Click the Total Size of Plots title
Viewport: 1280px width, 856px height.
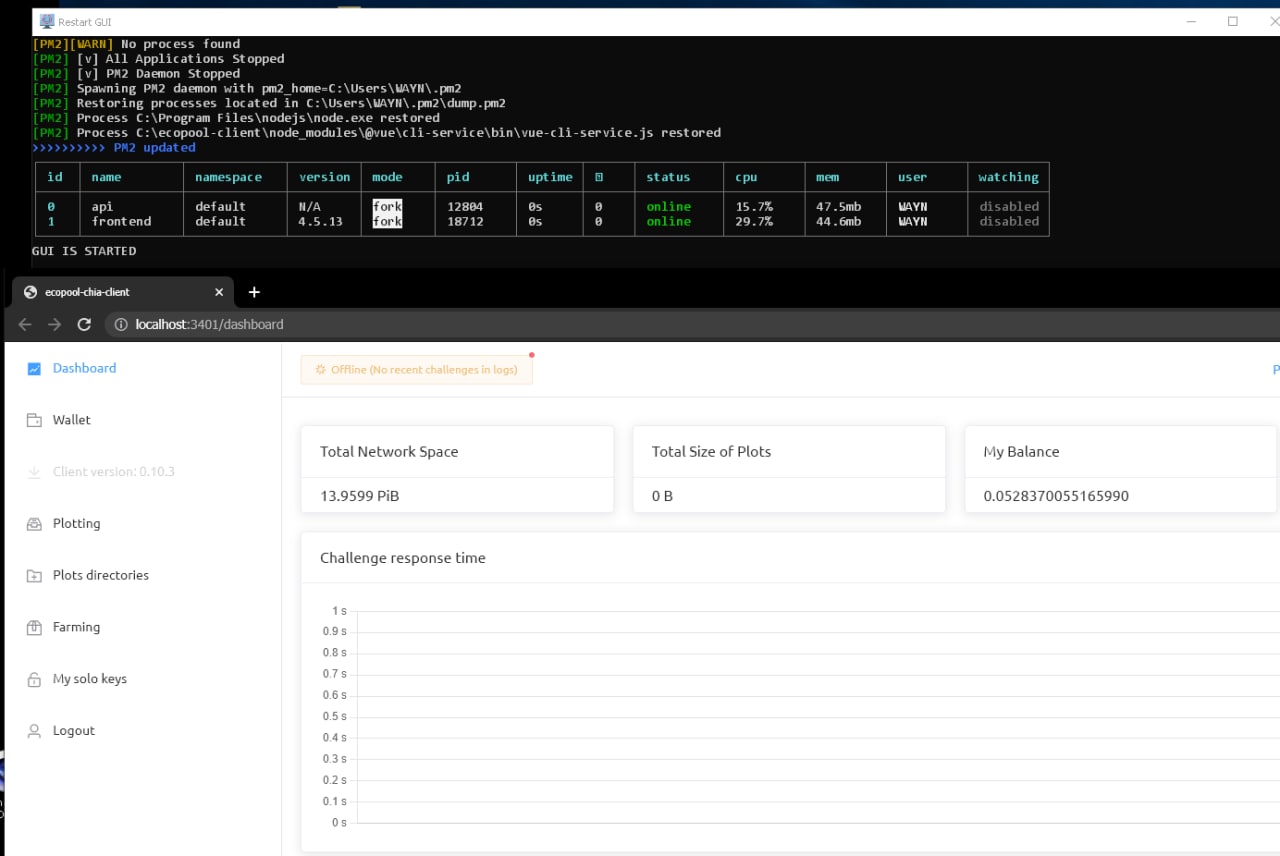(x=711, y=452)
